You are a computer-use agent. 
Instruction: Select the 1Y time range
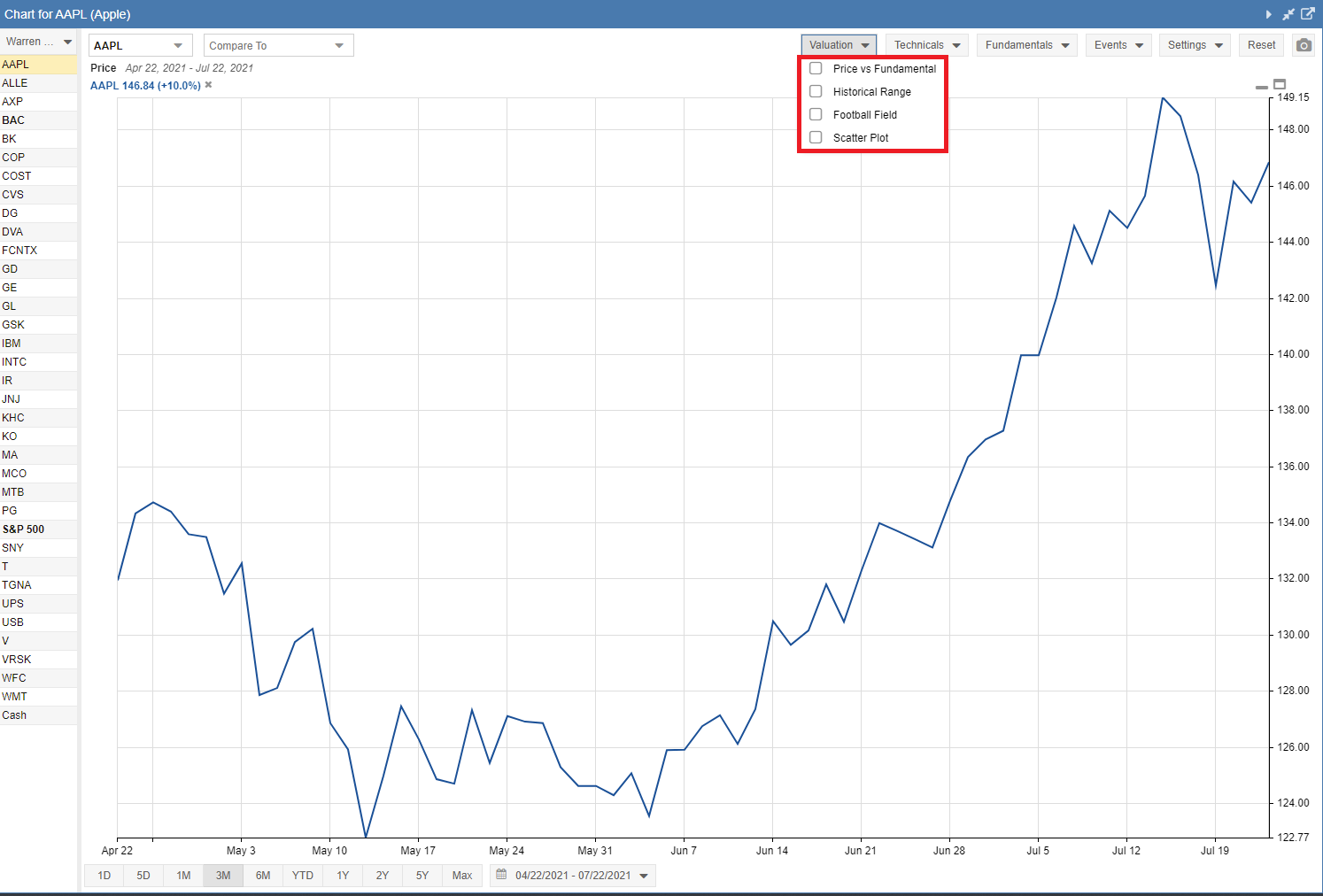click(x=343, y=876)
